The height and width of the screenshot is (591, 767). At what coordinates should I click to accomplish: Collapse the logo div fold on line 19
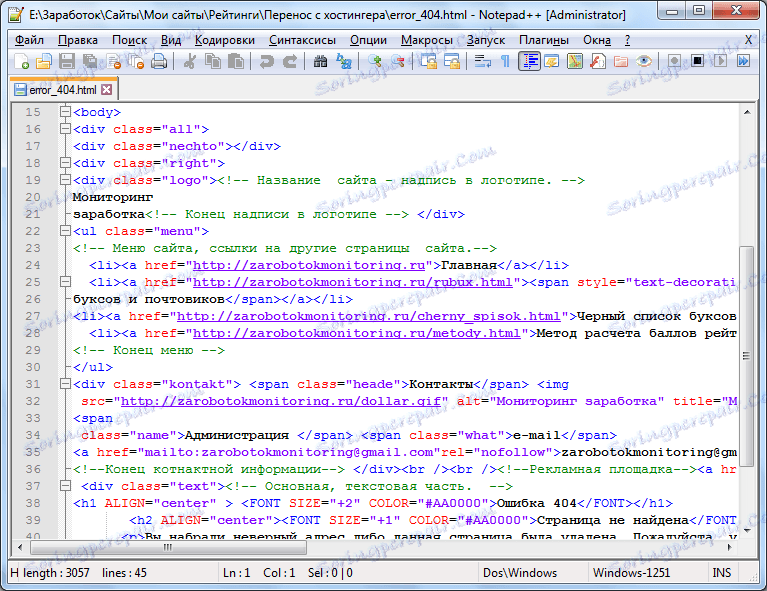click(x=65, y=180)
